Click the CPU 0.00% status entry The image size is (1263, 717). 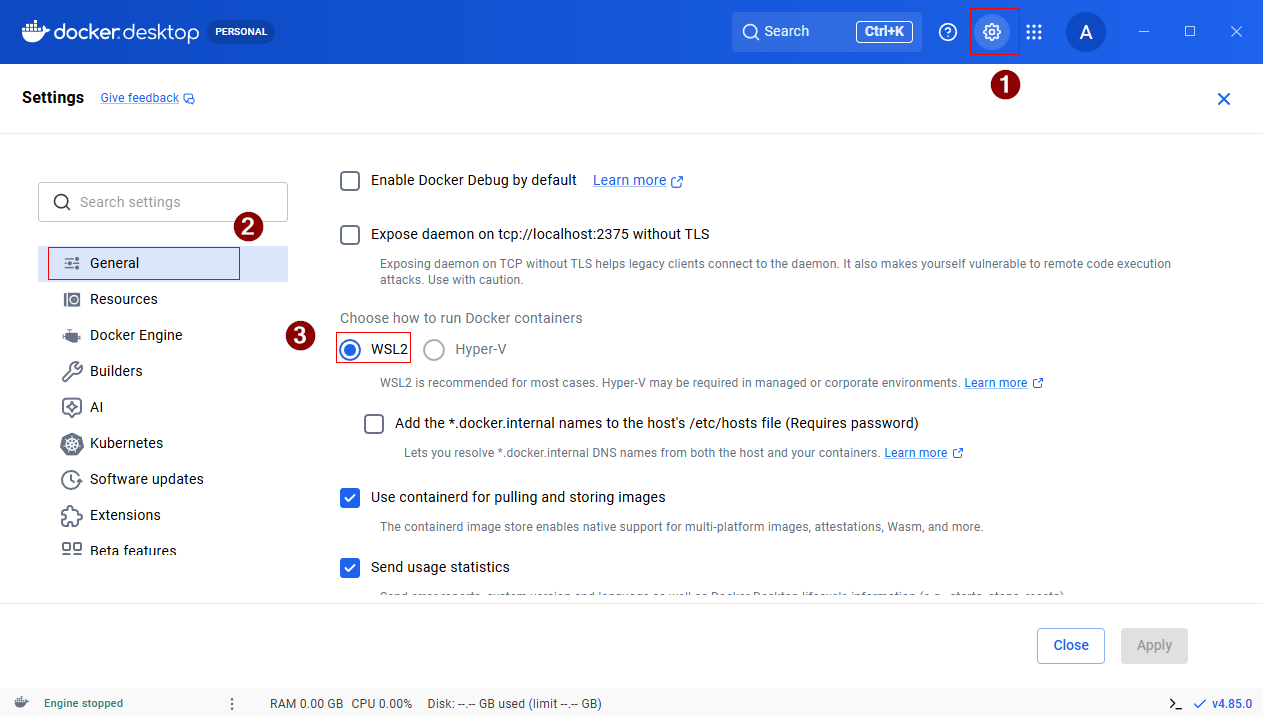point(382,704)
